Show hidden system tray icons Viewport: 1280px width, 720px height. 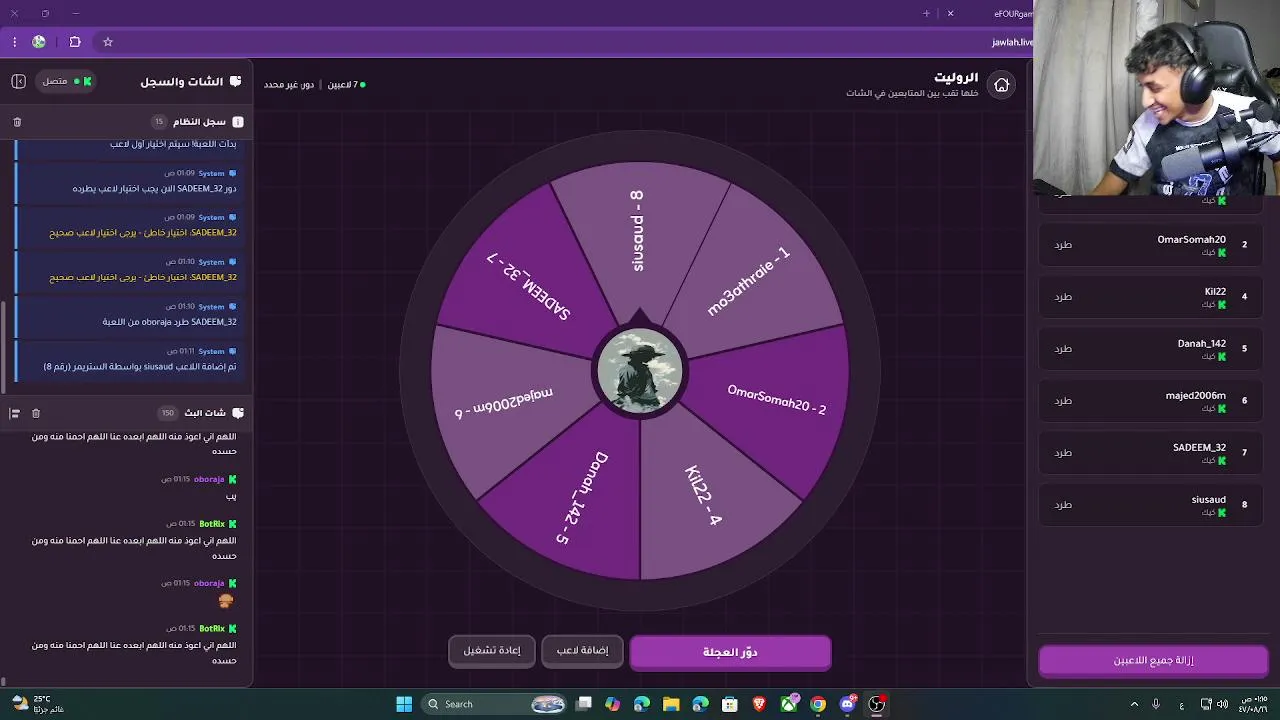1134,704
